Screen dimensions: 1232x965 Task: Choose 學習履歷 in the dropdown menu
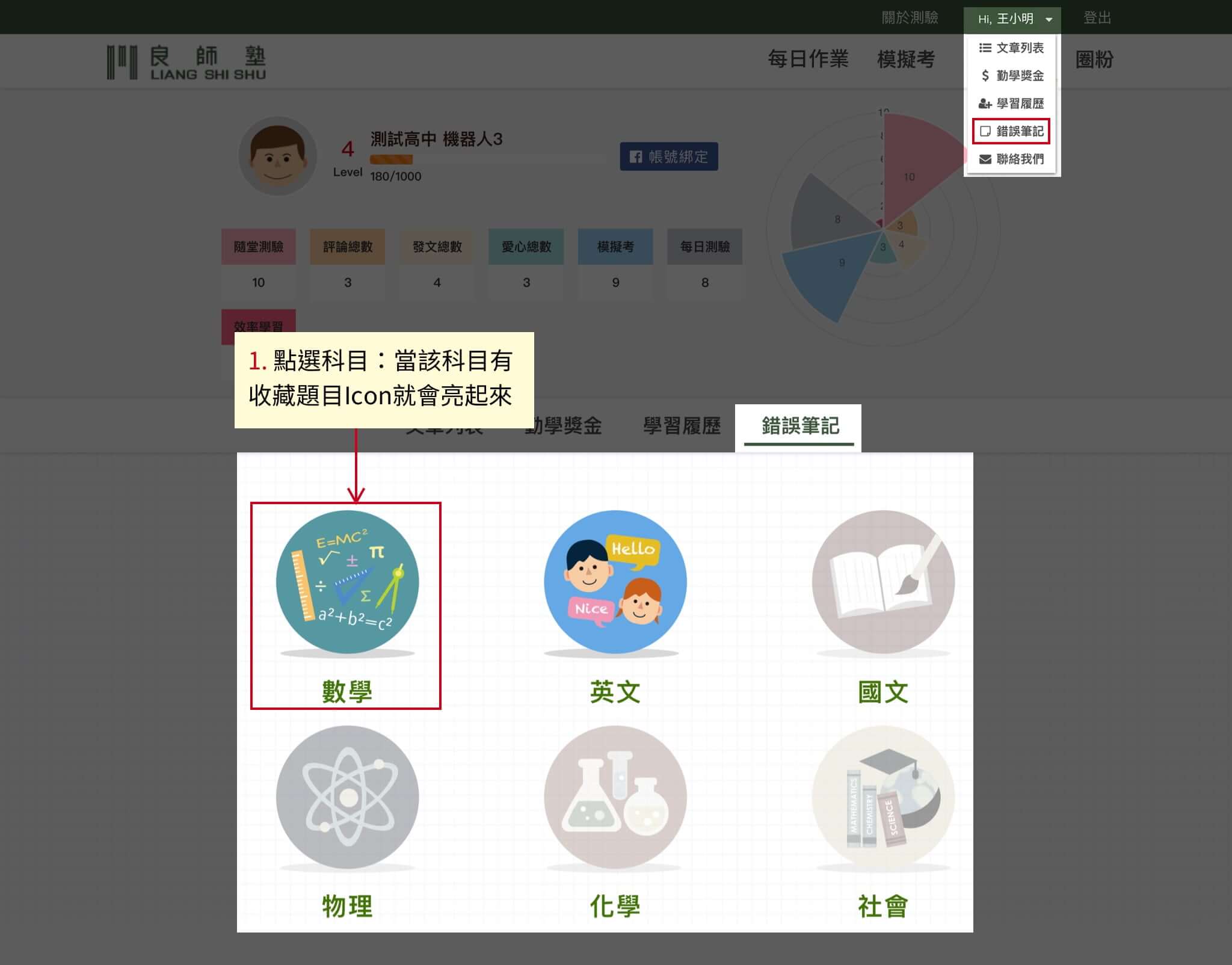[x=1011, y=103]
